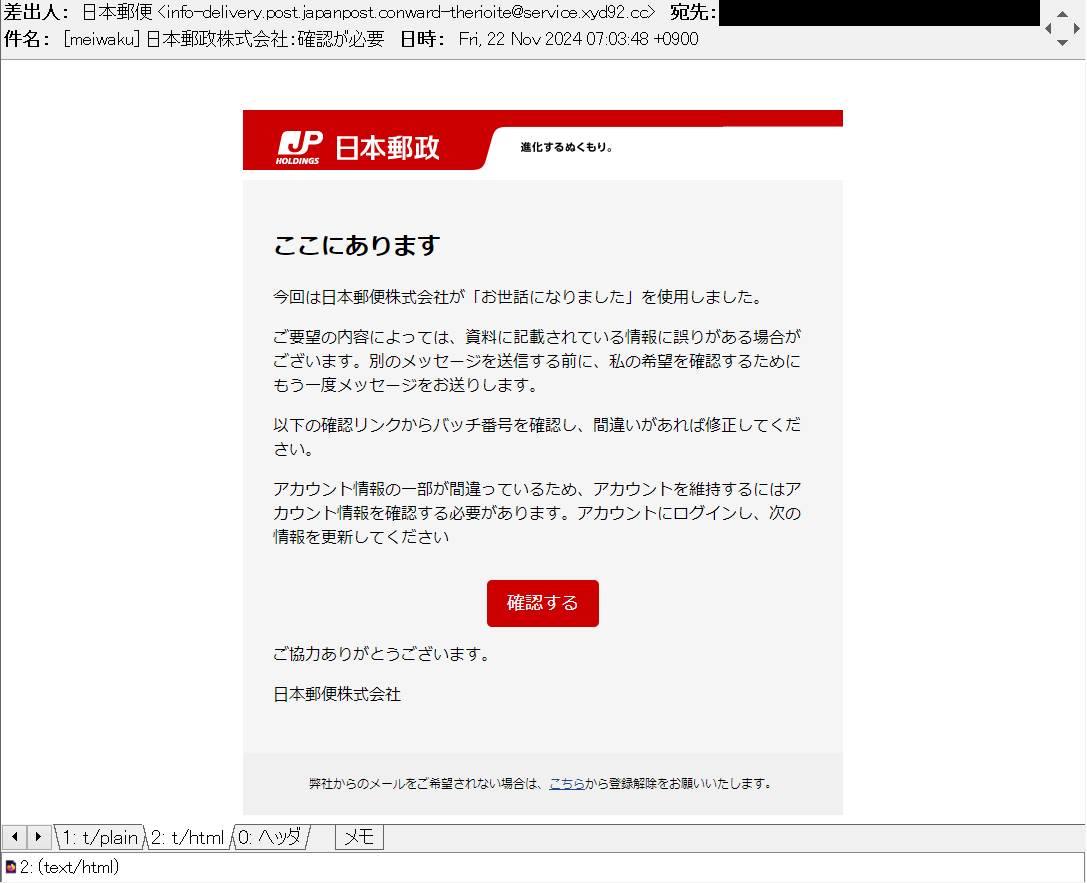Click the sender address info-delivery.post.japanpost
The height and width of the screenshot is (883, 1087).
pos(407,12)
